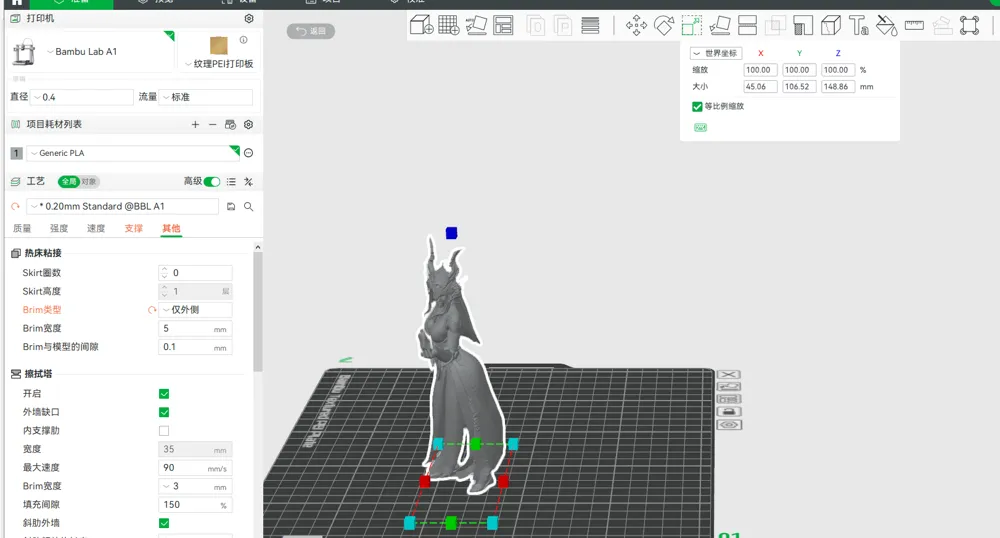Reset process preset changes arrow
1000x538 pixels.
15,207
